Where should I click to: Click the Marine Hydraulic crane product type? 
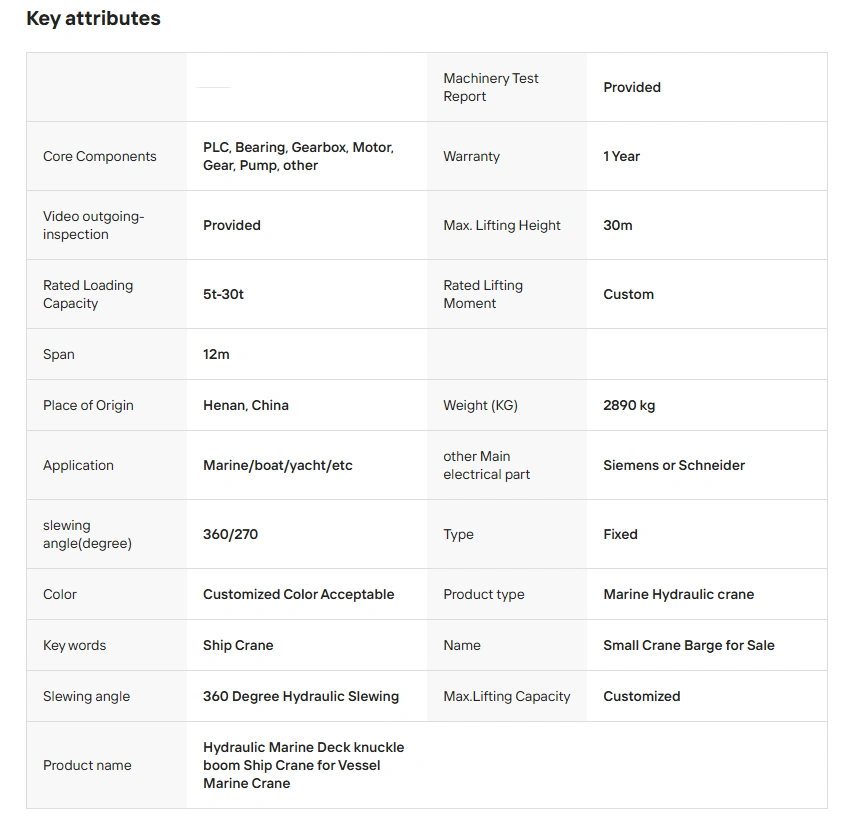point(678,594)
